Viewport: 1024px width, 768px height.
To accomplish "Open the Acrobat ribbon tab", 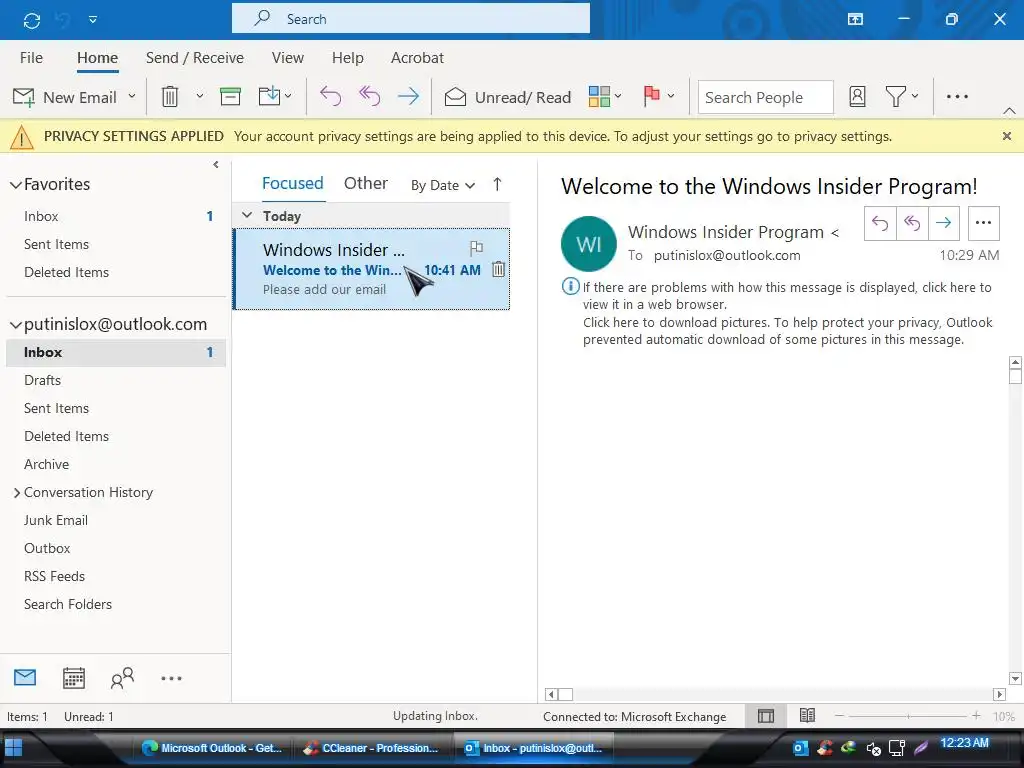I will pos(417,57).
